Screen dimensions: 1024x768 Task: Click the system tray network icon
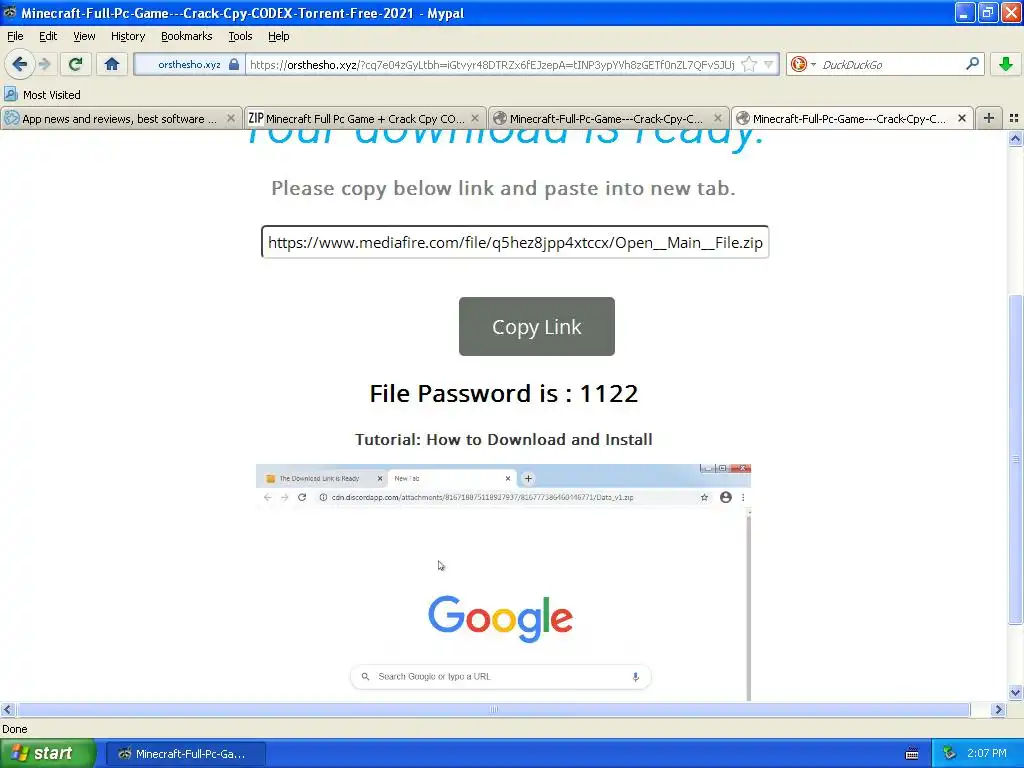949,754
